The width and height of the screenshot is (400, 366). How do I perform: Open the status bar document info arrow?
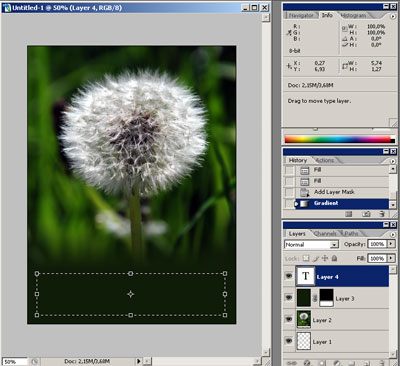point(139,361)
